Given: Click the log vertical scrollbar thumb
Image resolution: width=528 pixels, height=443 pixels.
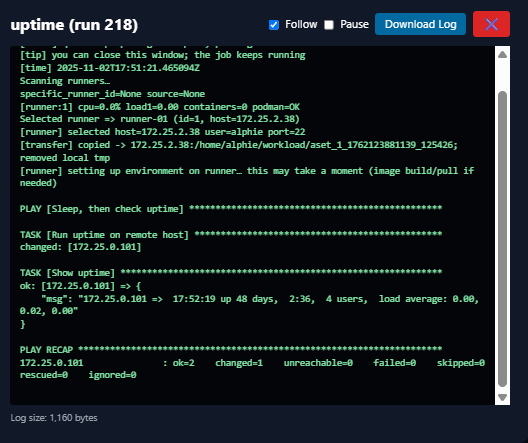Looking at the screenshot, I should coord(502,239).
